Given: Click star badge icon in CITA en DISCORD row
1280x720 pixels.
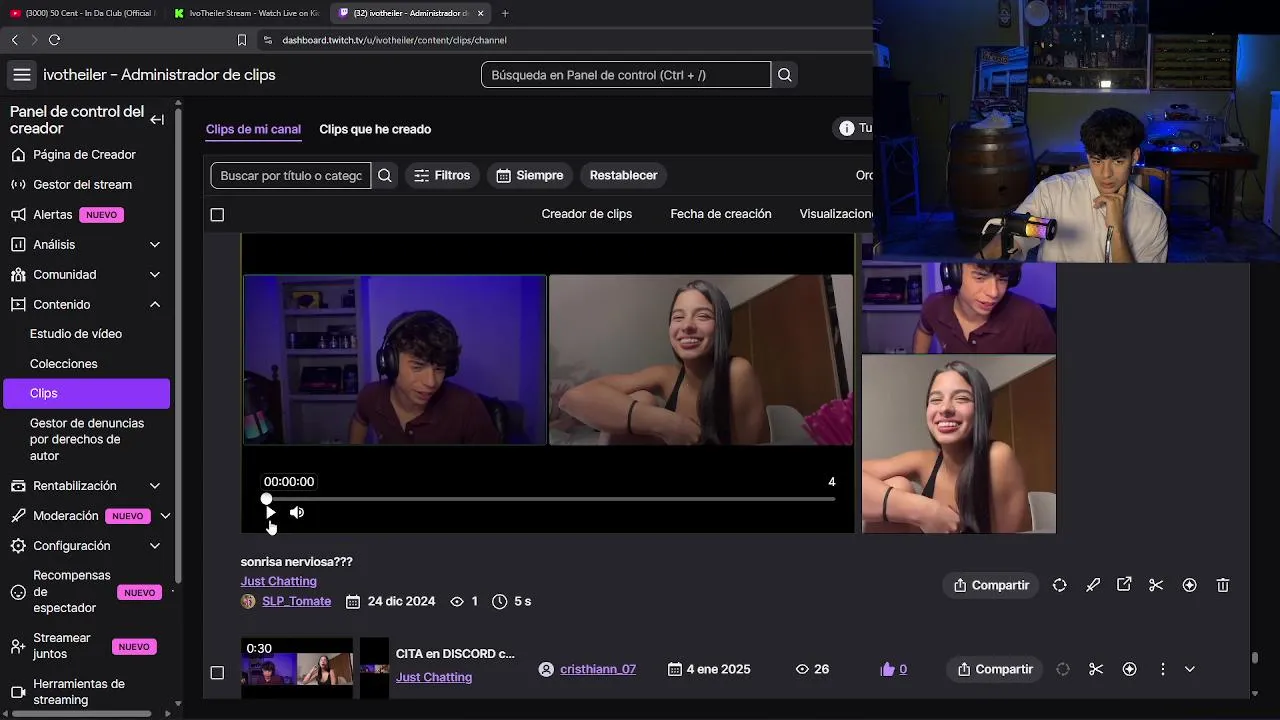Looking at the screenshot, I should 1129,669.
